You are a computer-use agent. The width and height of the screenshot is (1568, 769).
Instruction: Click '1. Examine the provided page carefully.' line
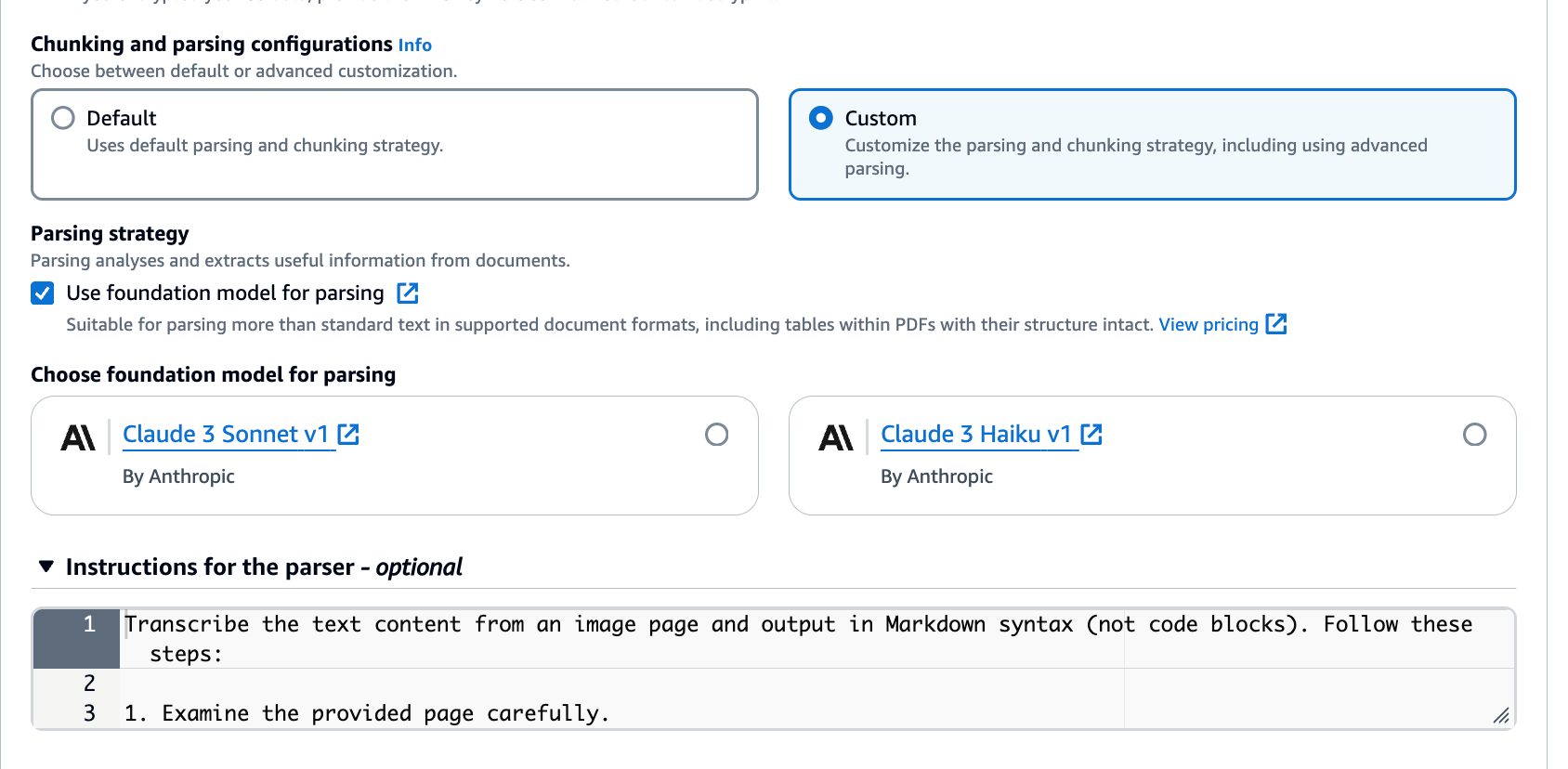367,713
